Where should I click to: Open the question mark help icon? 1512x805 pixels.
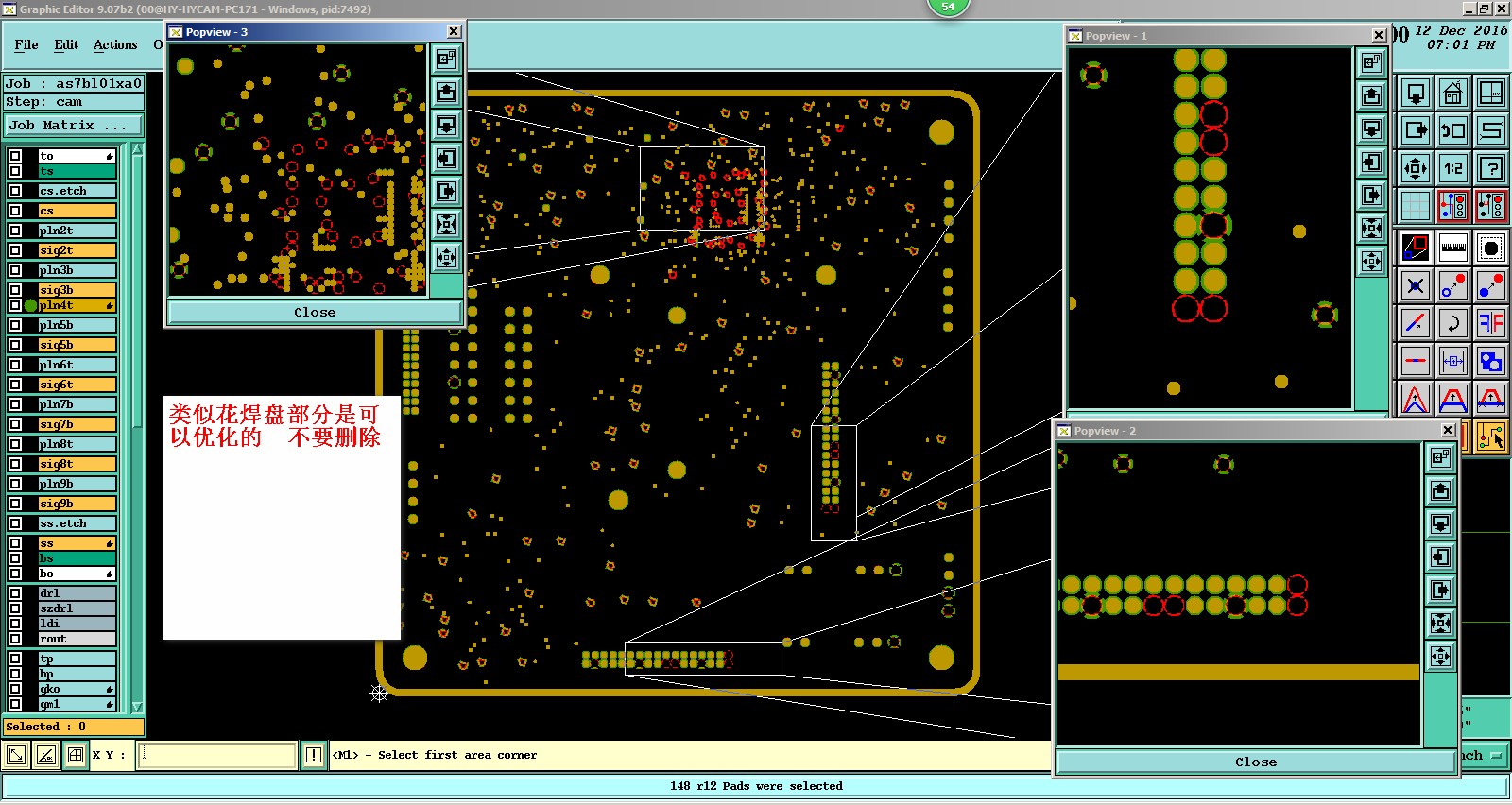pyautogui.click(x=1491, y=169)
